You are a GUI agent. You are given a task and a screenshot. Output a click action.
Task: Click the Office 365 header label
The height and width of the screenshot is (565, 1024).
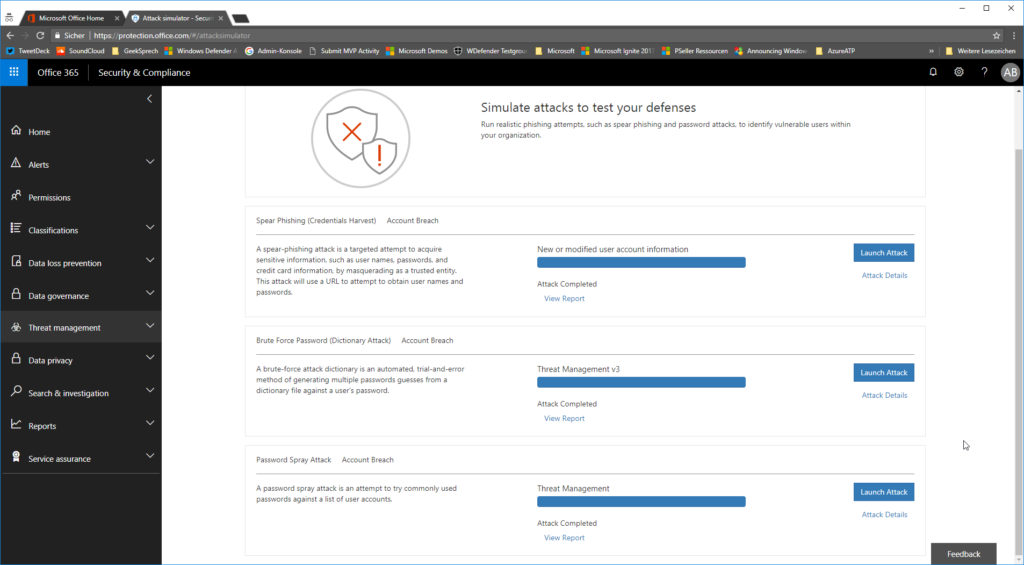click(x=57, y=73)
